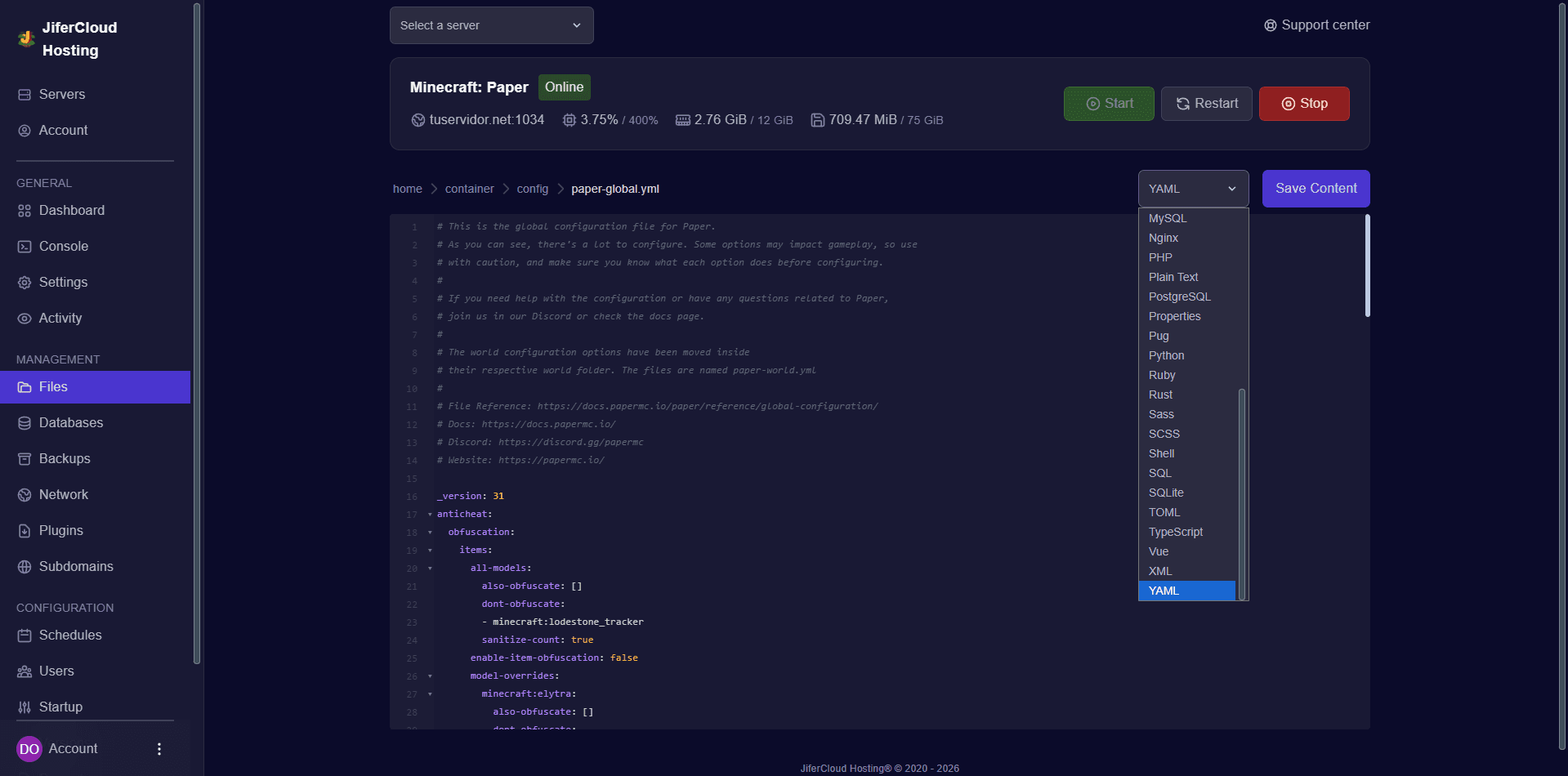The height and width of the screenshot is (776, 1568).
Task: Open the account three-dot menu
Action: coord(159,749)
